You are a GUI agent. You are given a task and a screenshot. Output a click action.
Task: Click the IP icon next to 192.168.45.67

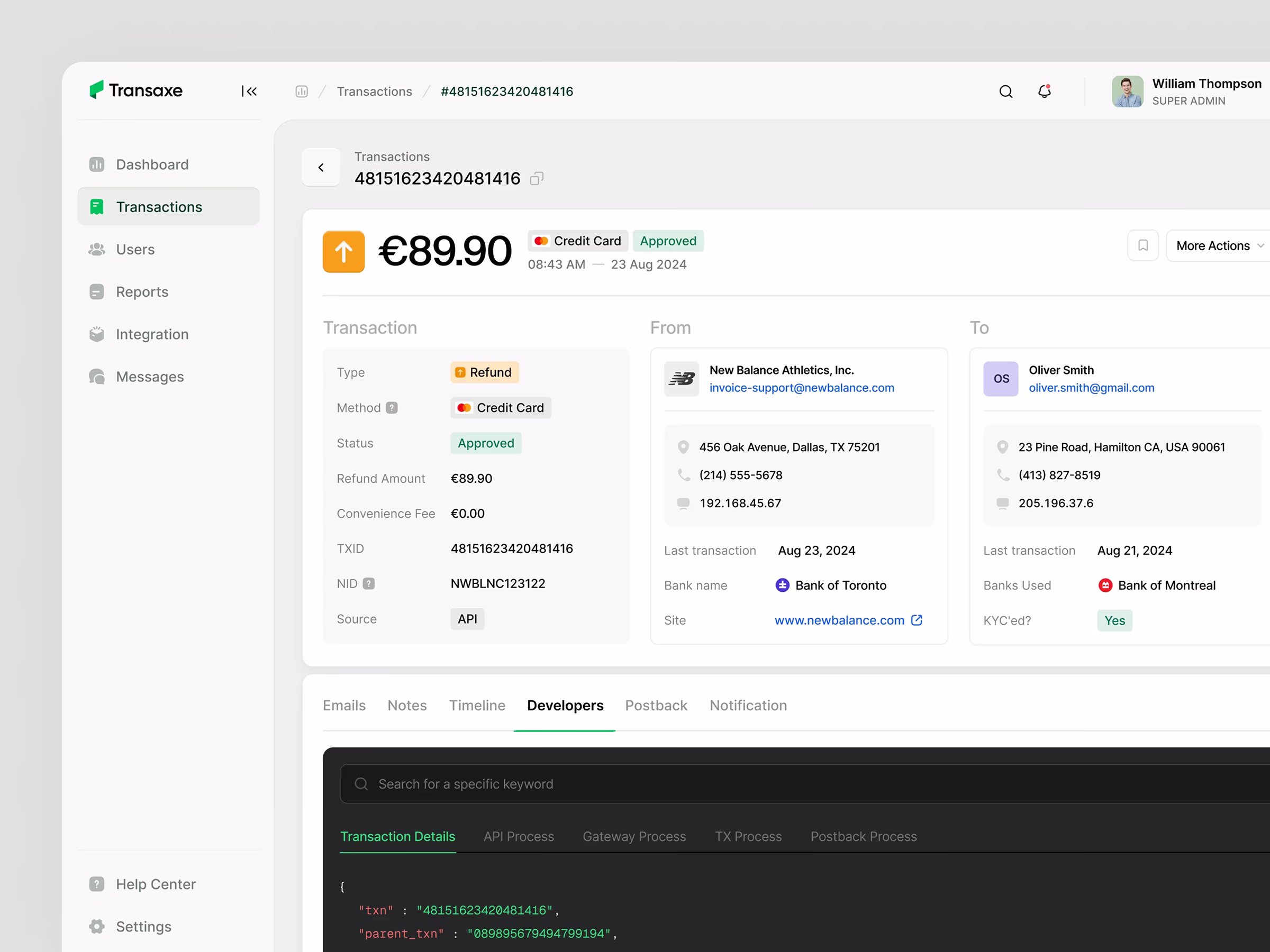(683, 504)
